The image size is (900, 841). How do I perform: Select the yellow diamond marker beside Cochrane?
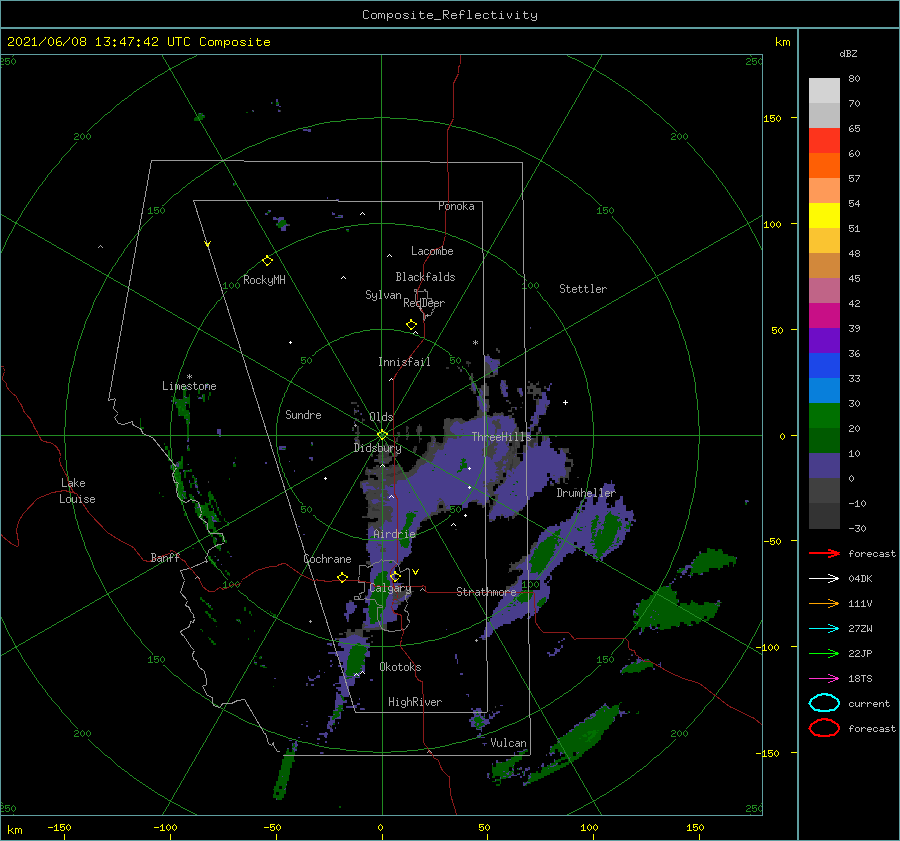pos(342,577)
